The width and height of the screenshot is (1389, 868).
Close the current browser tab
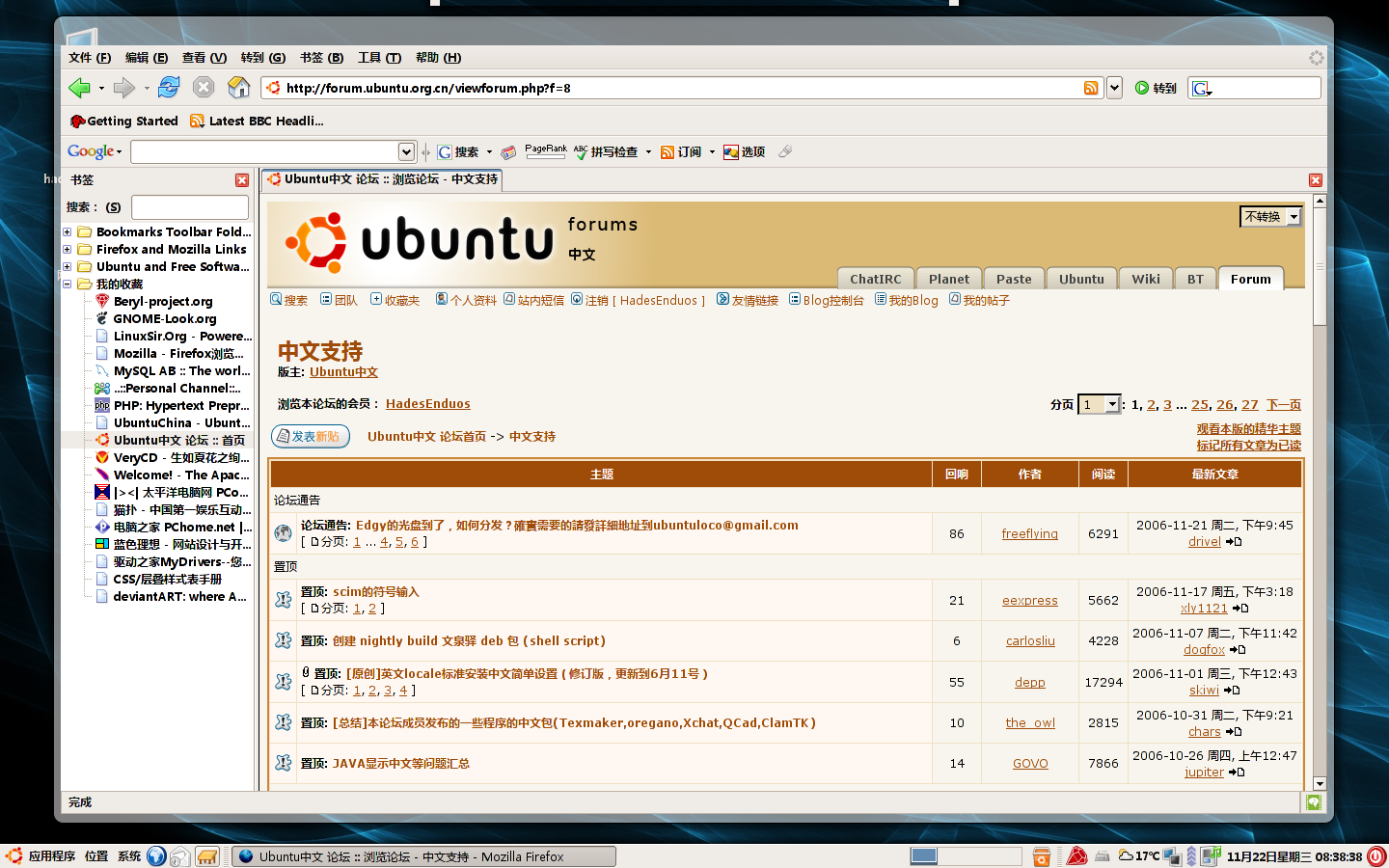pos(1316,180)
